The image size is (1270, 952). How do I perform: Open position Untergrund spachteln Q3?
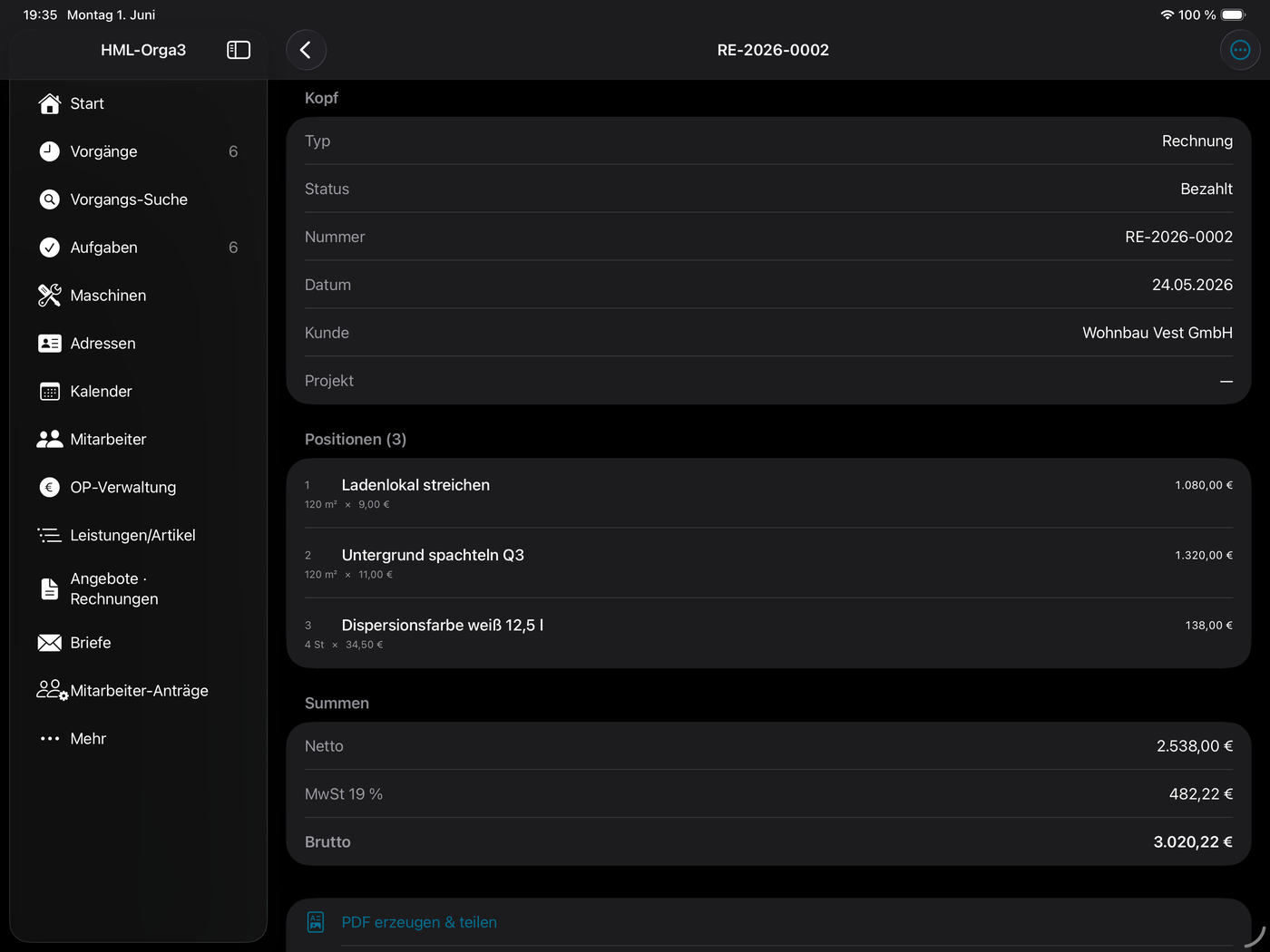(768, 563)
